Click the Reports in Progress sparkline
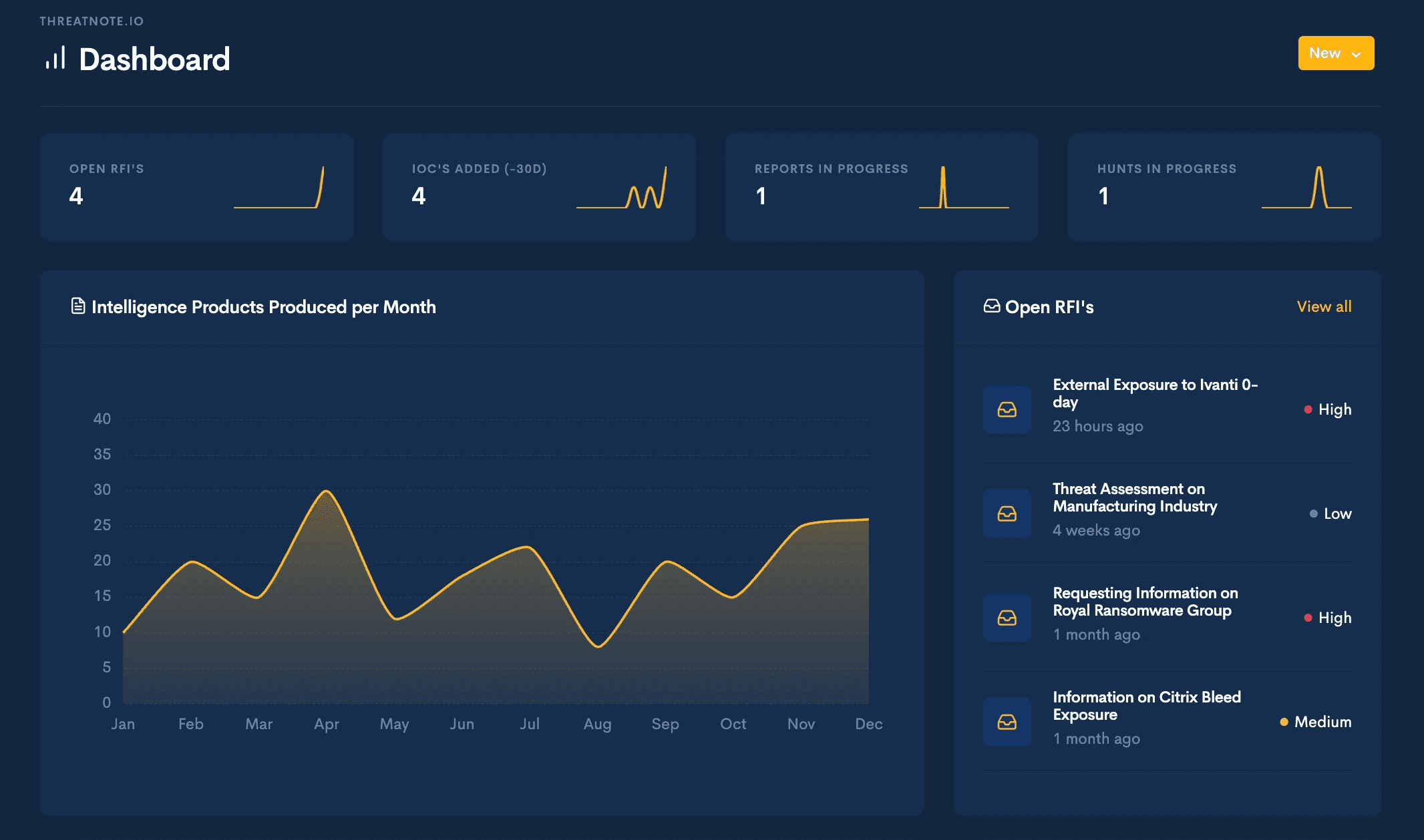The height and width of the screenshot is (840, 1424). click(964, 188)
